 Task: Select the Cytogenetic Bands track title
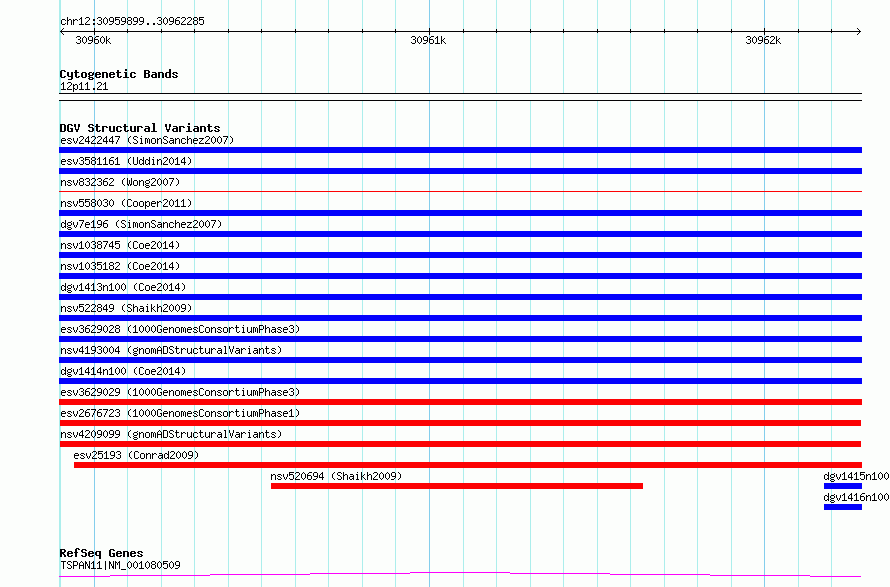click(119, 74)
